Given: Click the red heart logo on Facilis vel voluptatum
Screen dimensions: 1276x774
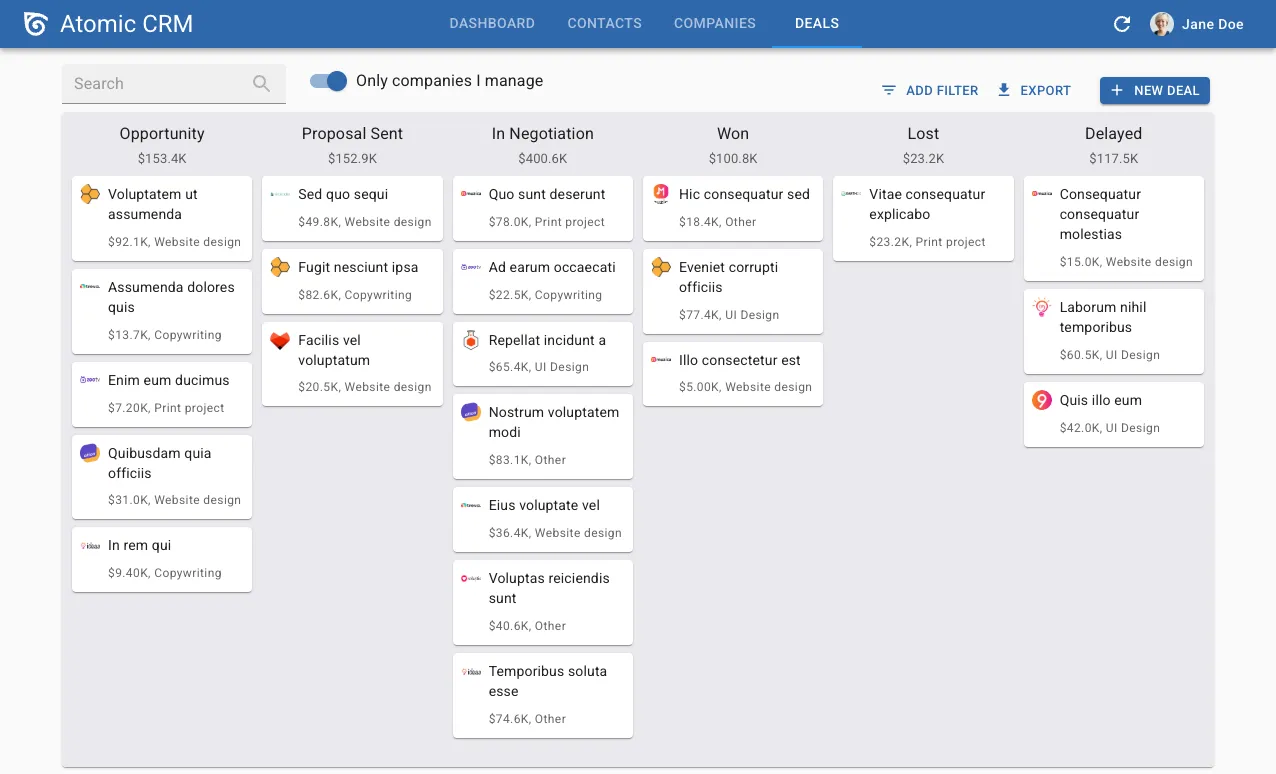Looking at the screenshot, I should click(279, 340).
